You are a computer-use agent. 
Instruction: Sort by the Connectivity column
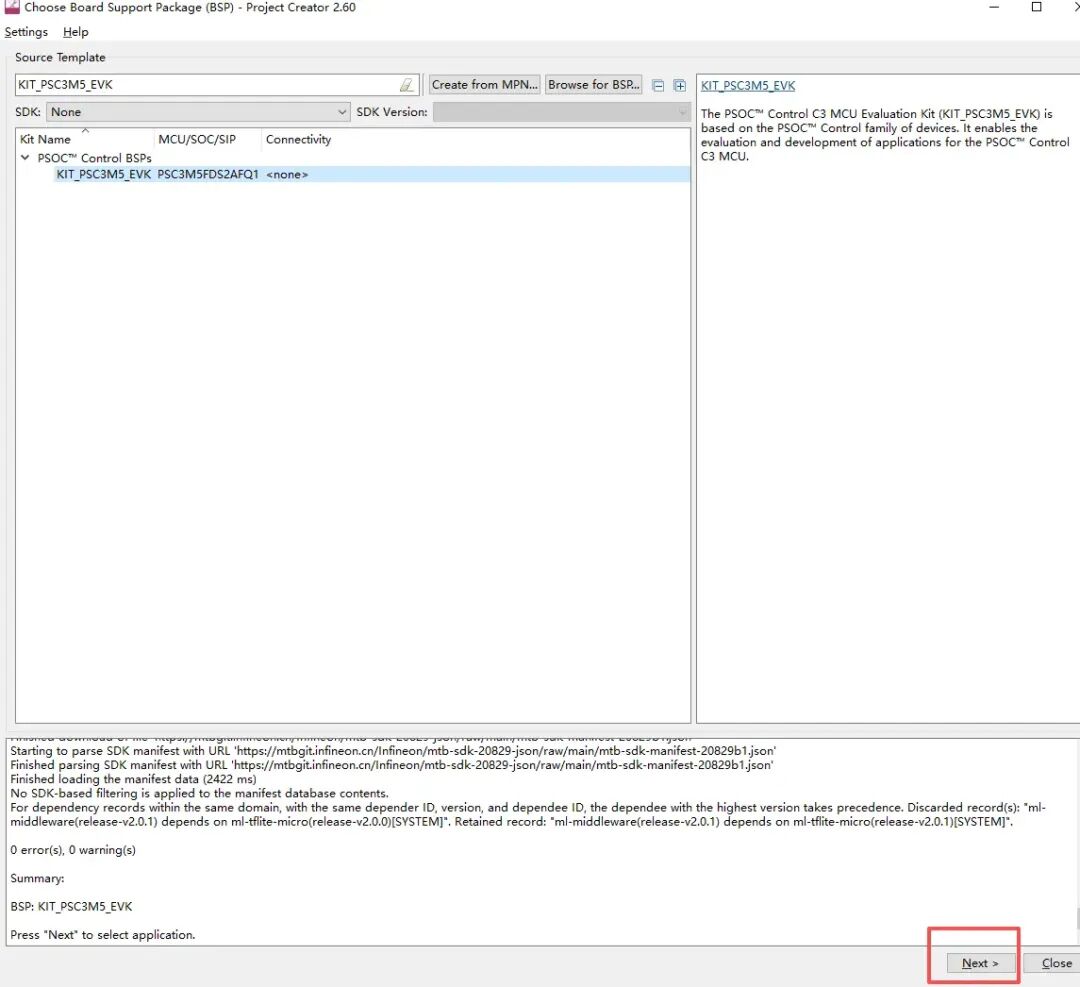click(298, 139)
